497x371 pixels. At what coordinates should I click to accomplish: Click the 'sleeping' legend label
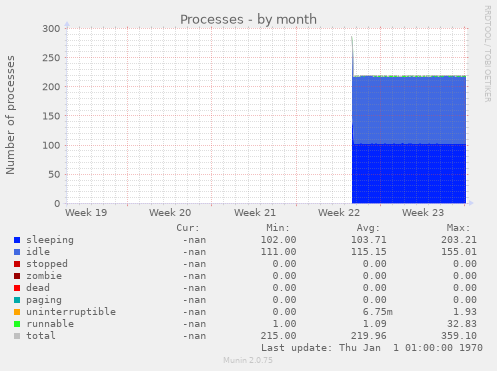50,240
